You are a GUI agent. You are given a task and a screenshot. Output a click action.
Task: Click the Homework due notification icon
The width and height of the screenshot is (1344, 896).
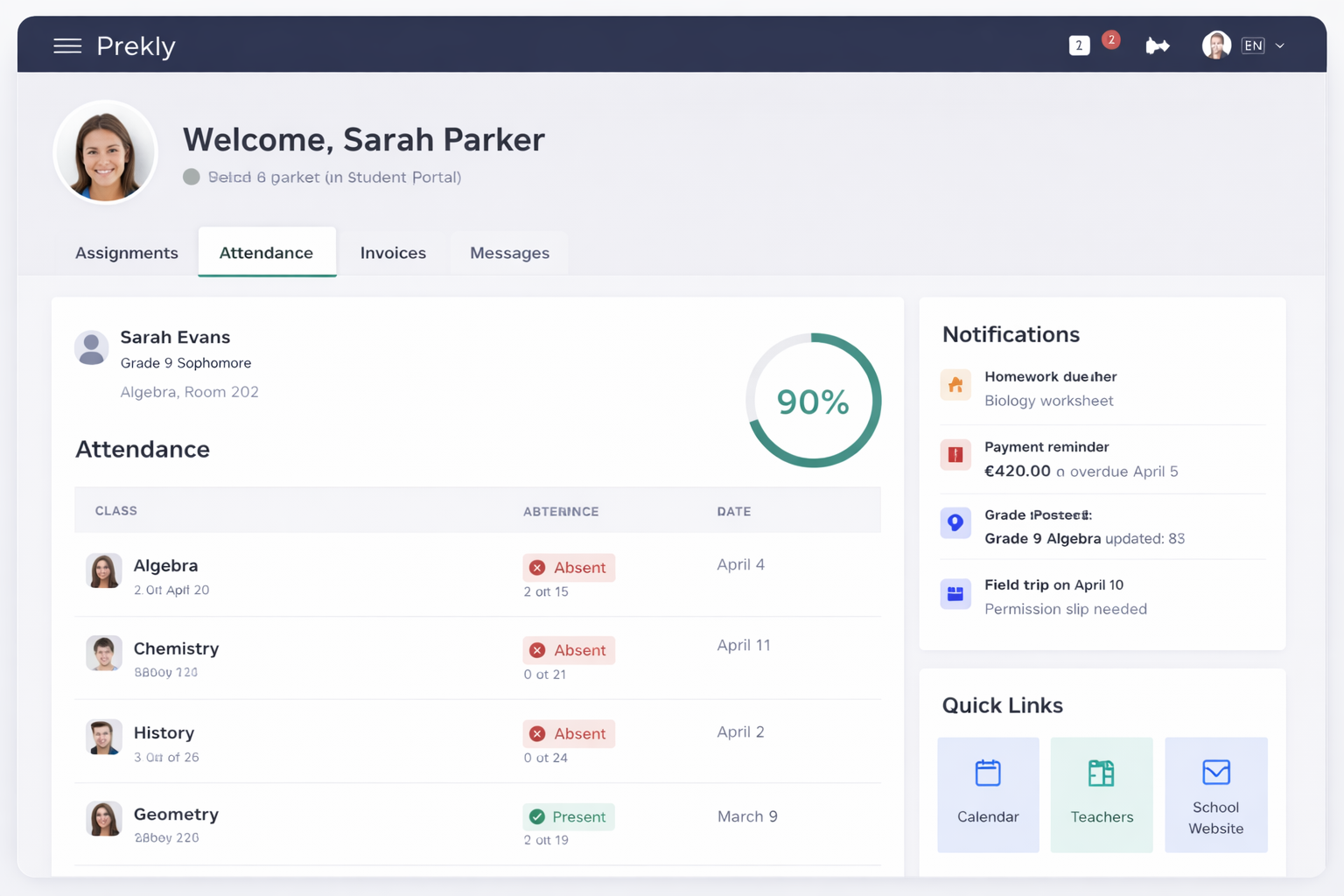(955, 385)
